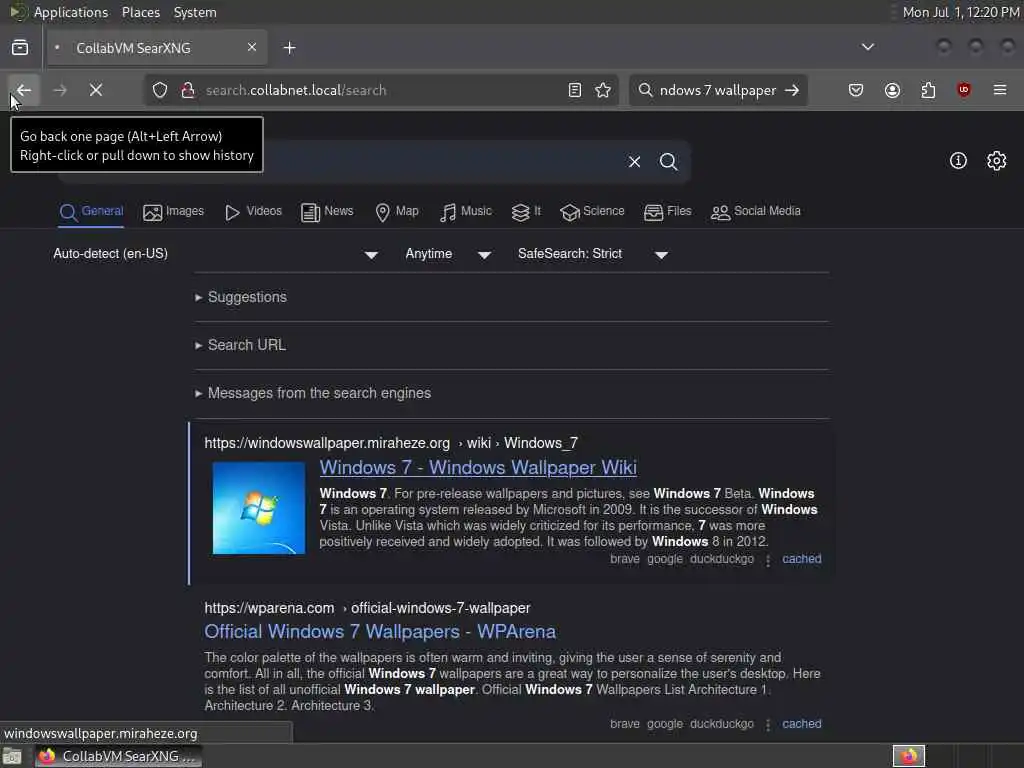Select the General search category
This screenshot has width=1024, height=768.
(x=91, y=212)
